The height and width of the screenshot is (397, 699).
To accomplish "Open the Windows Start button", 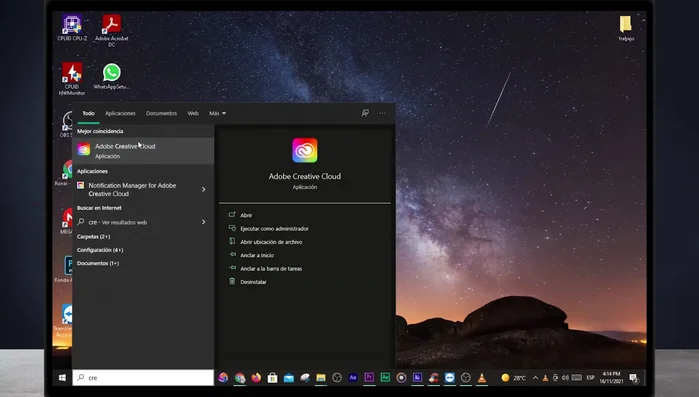I will click(62, 377).
